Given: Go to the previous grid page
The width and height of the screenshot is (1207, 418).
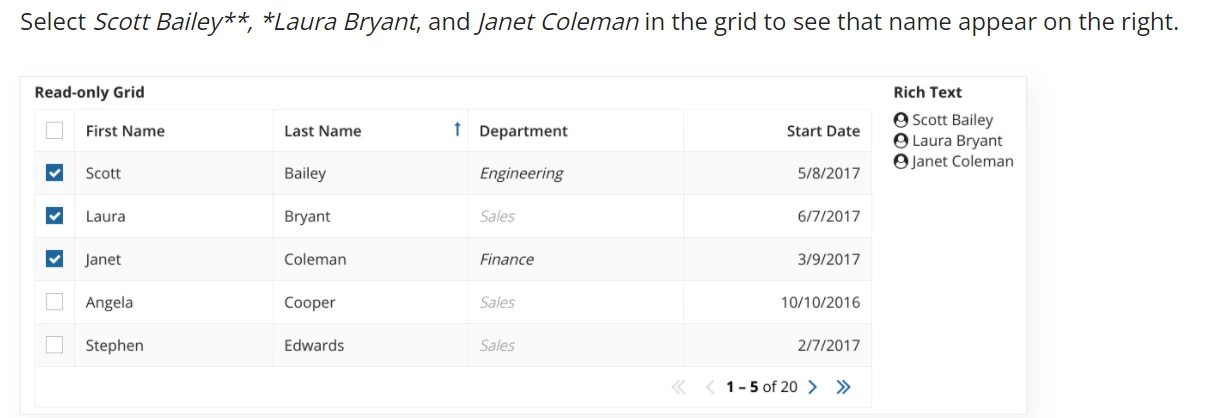Looking at the screenshot, I should click(710, 387).
